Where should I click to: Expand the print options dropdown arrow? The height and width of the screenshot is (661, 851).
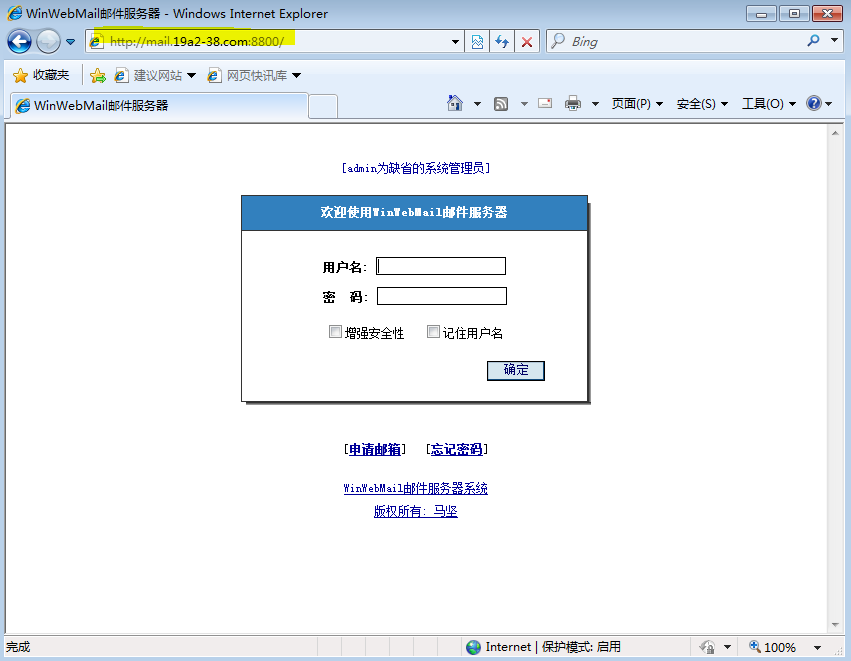(x=595, y=104)
